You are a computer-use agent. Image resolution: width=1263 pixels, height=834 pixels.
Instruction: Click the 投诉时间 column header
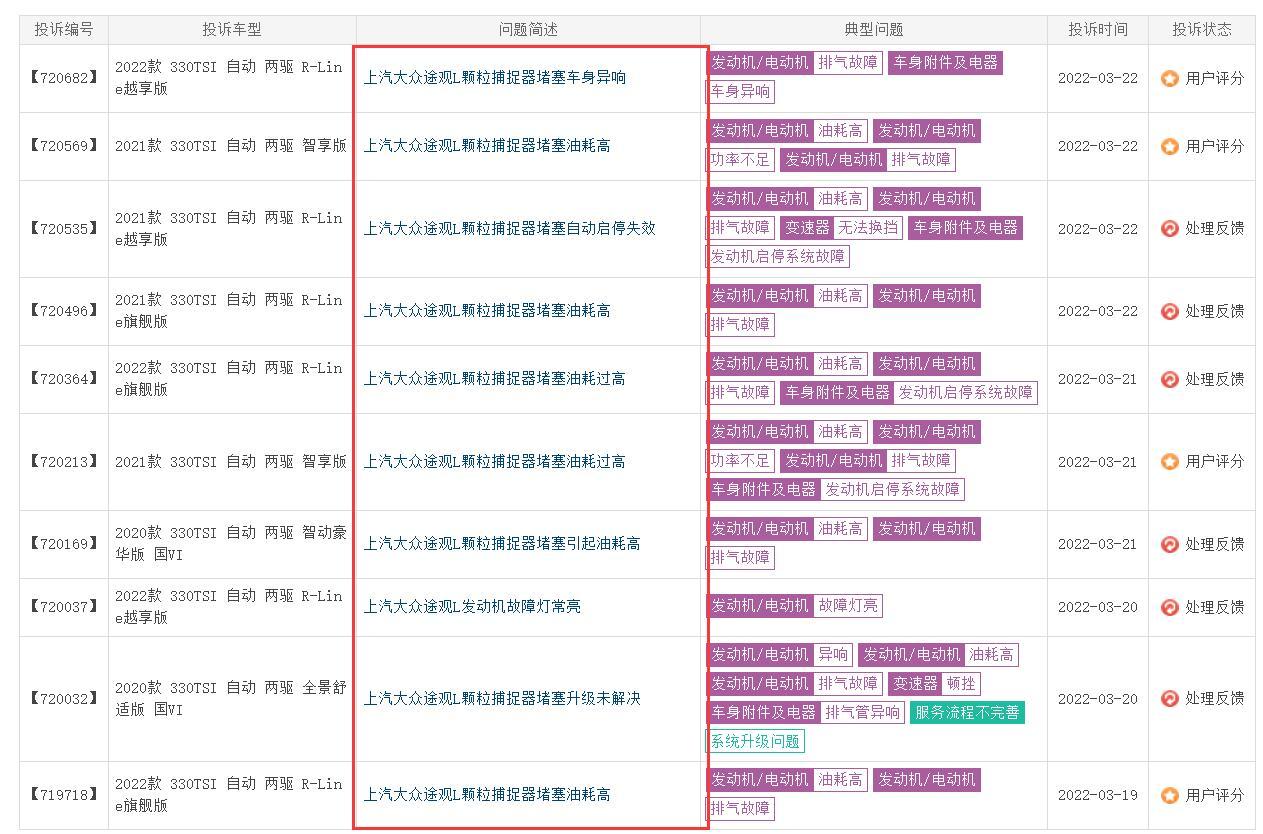pos(1098,29)
